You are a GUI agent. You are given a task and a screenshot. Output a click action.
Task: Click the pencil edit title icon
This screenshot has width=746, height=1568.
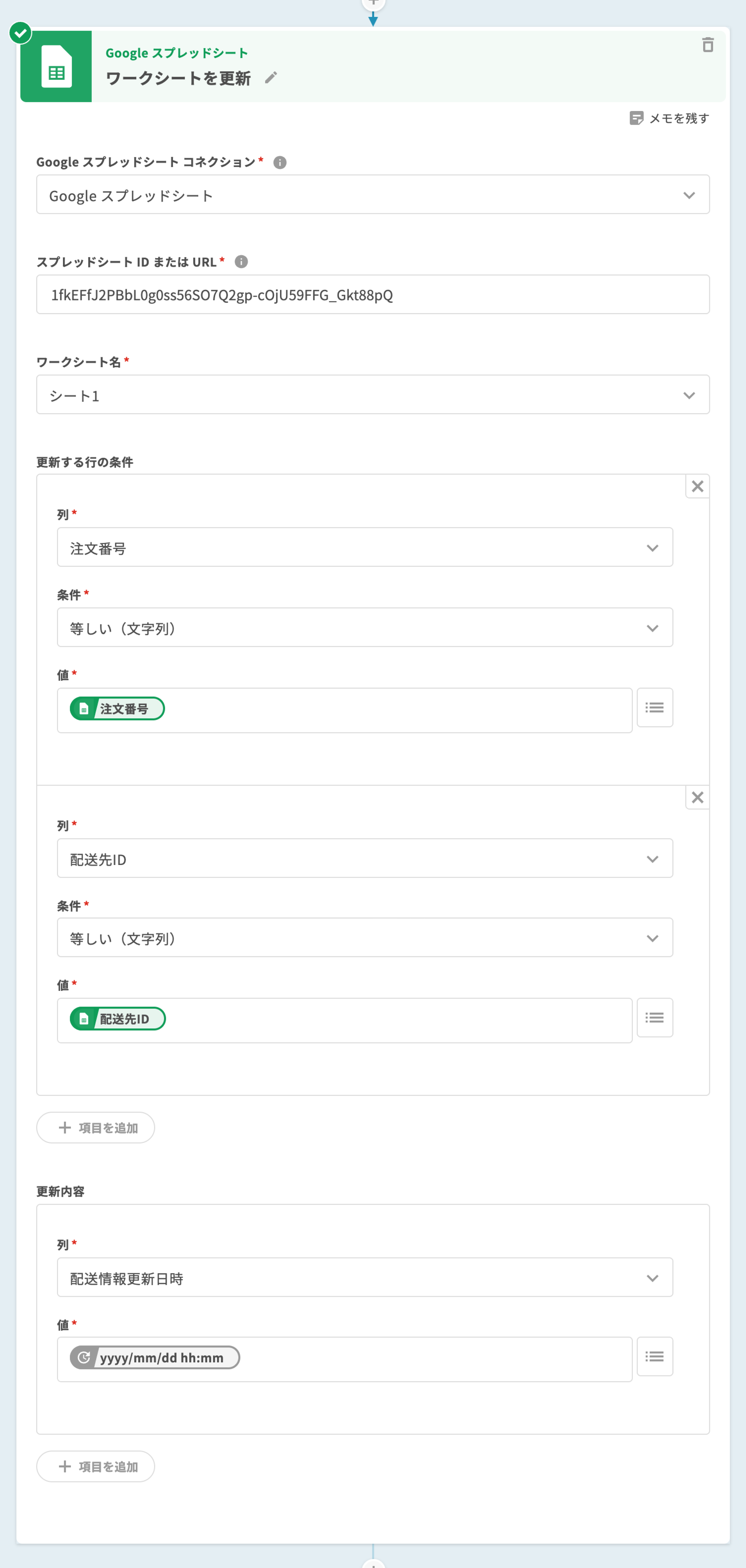pos(271,78)
